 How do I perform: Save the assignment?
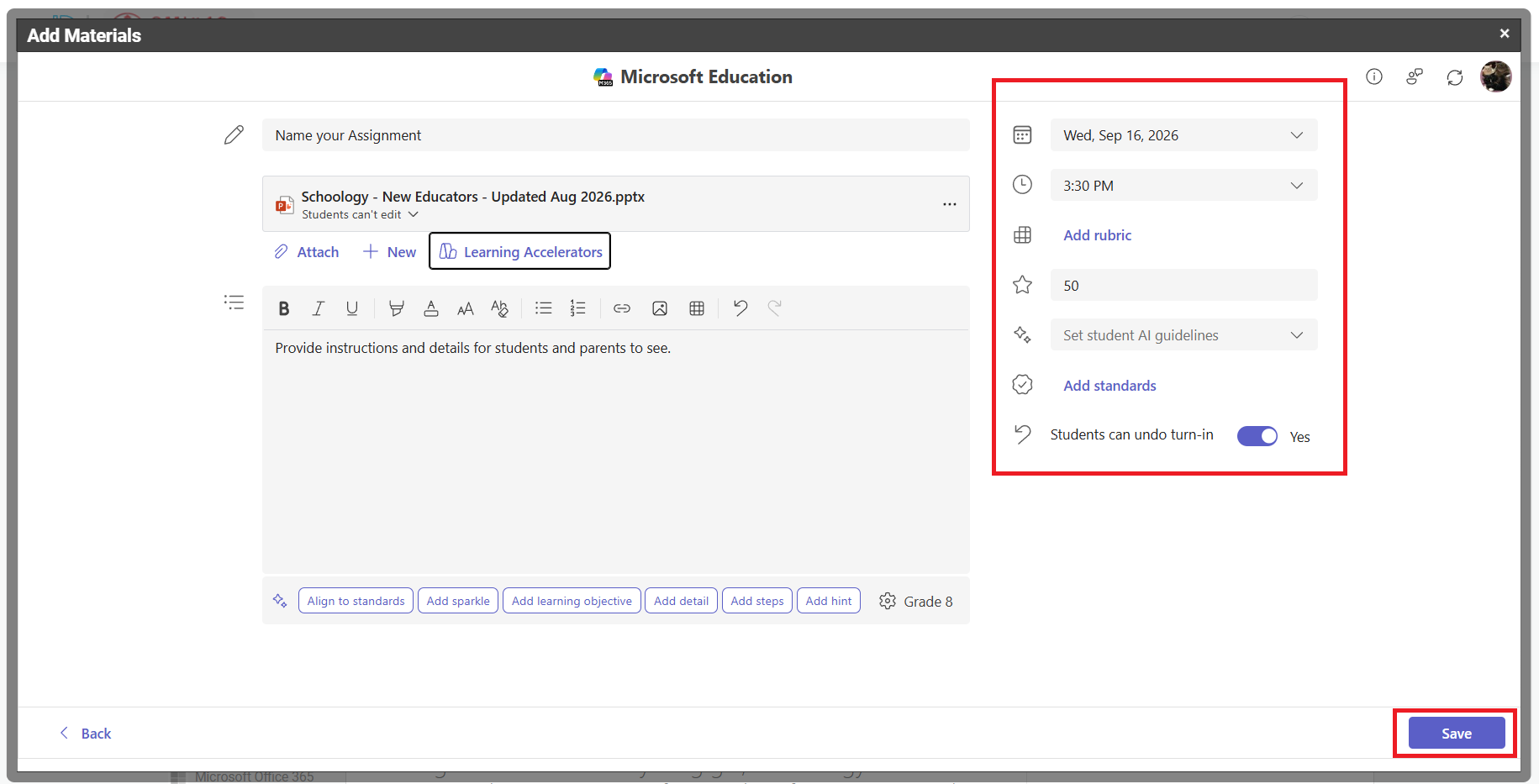(x=1457, y=734)
